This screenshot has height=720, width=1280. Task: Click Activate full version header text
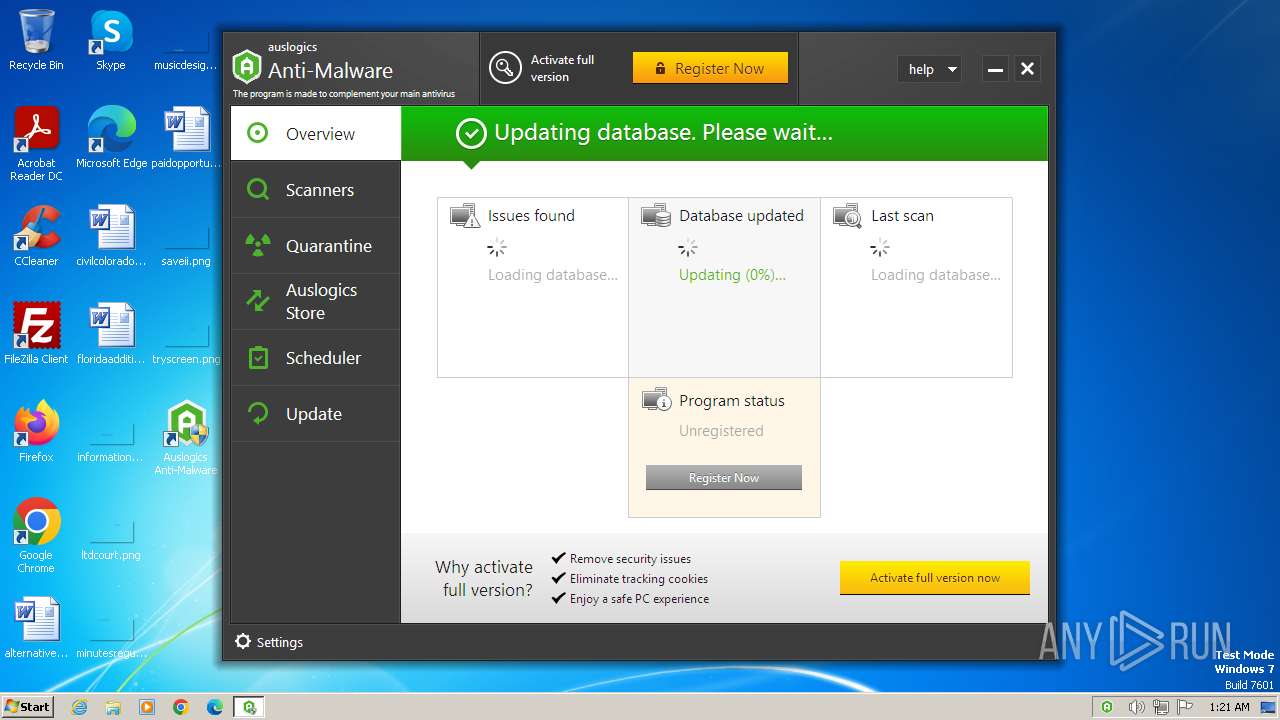562,68
